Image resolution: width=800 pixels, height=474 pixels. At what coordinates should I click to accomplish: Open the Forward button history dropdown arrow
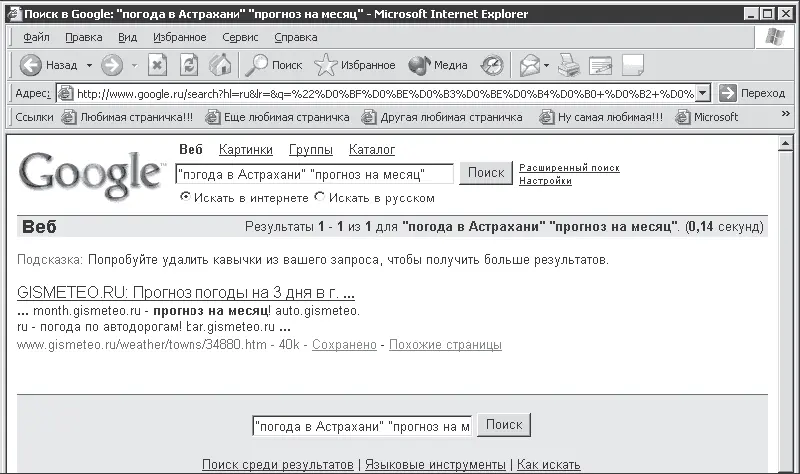pos(135,65)
